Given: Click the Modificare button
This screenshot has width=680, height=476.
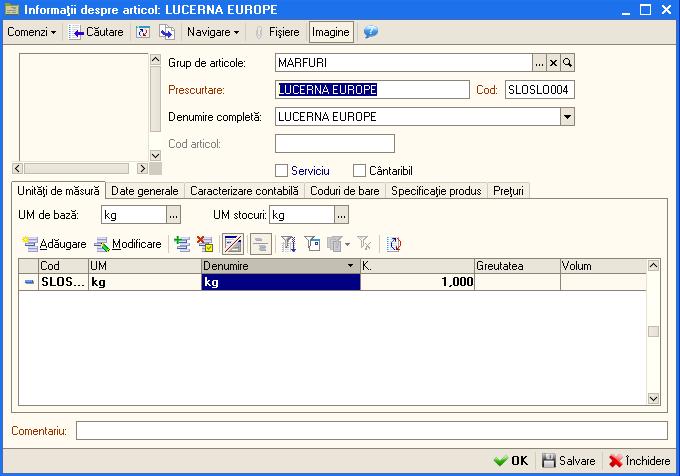Looking at the screenshot, I should pos(128,244).
